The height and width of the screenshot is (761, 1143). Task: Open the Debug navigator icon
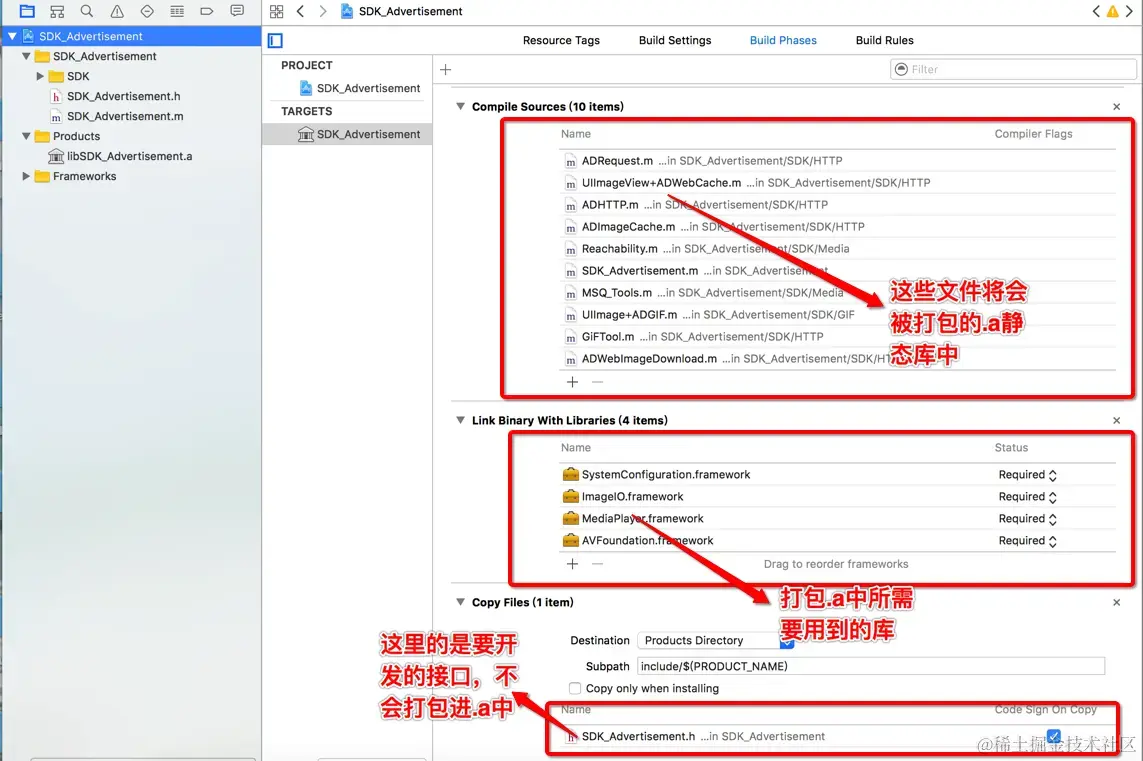(177, 11)
